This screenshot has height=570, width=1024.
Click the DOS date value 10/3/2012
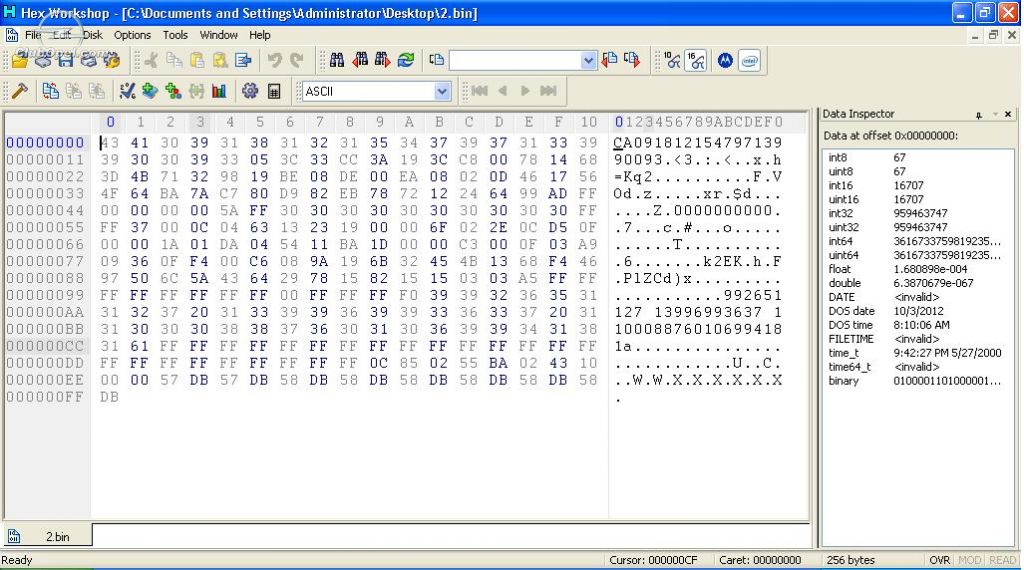click(x=918, y=311)
